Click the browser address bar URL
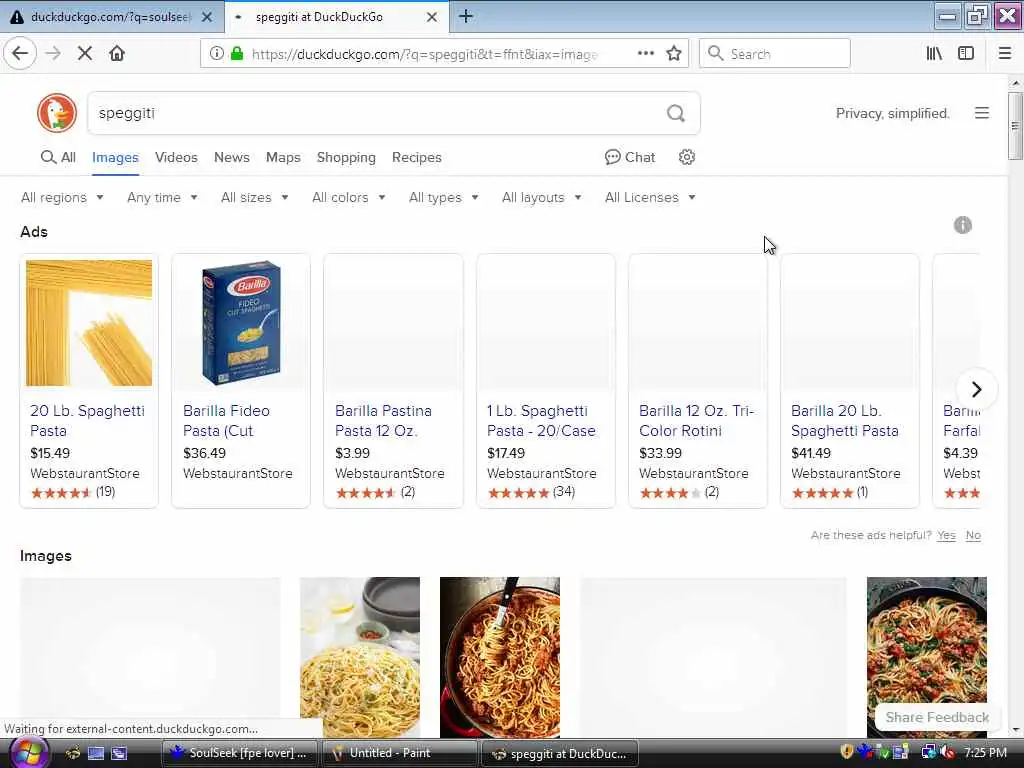Viewport: 1024px width, 768px height. point(424,54)
